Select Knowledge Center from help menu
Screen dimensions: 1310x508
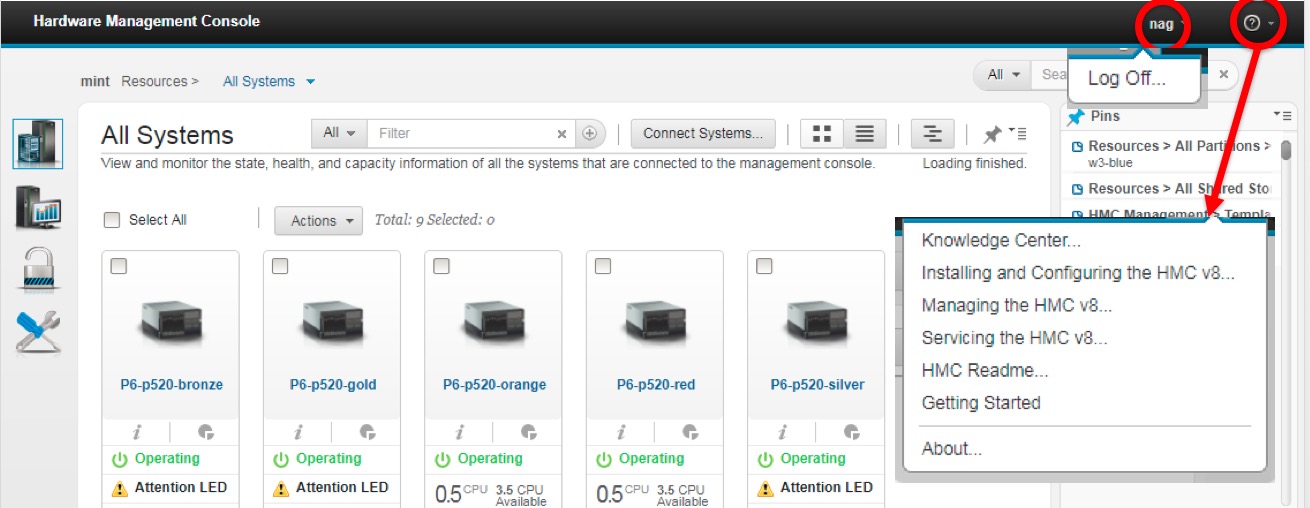pos(1001,241)
